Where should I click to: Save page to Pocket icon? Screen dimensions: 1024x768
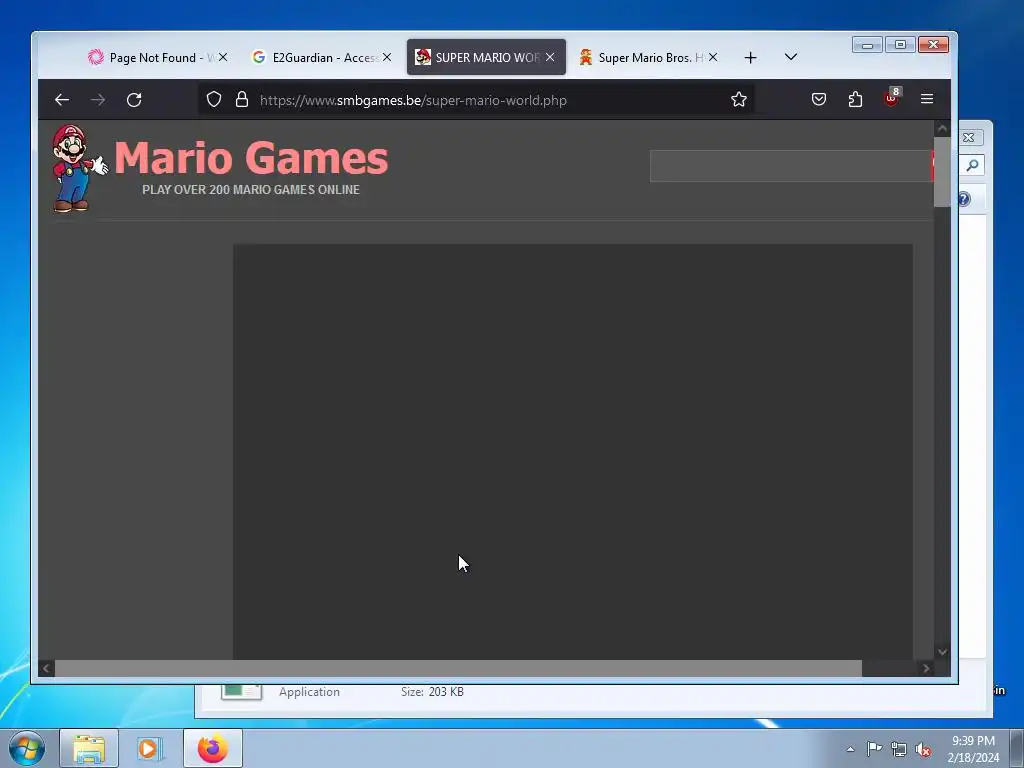pos(819,99)
